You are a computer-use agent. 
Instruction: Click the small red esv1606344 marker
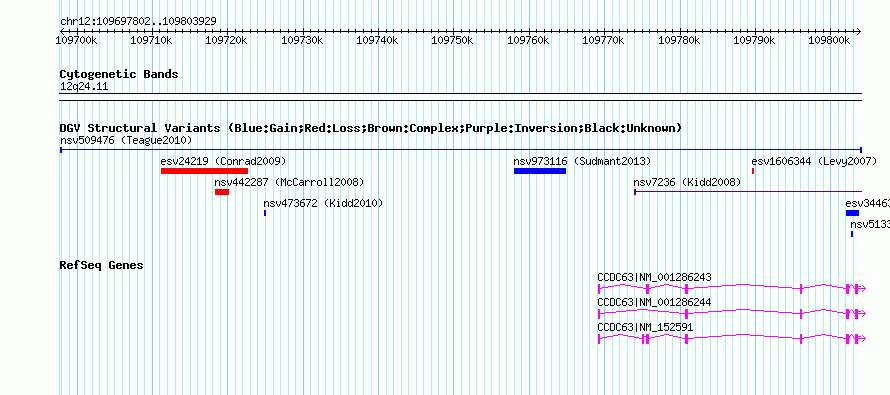tap(753, 171)
